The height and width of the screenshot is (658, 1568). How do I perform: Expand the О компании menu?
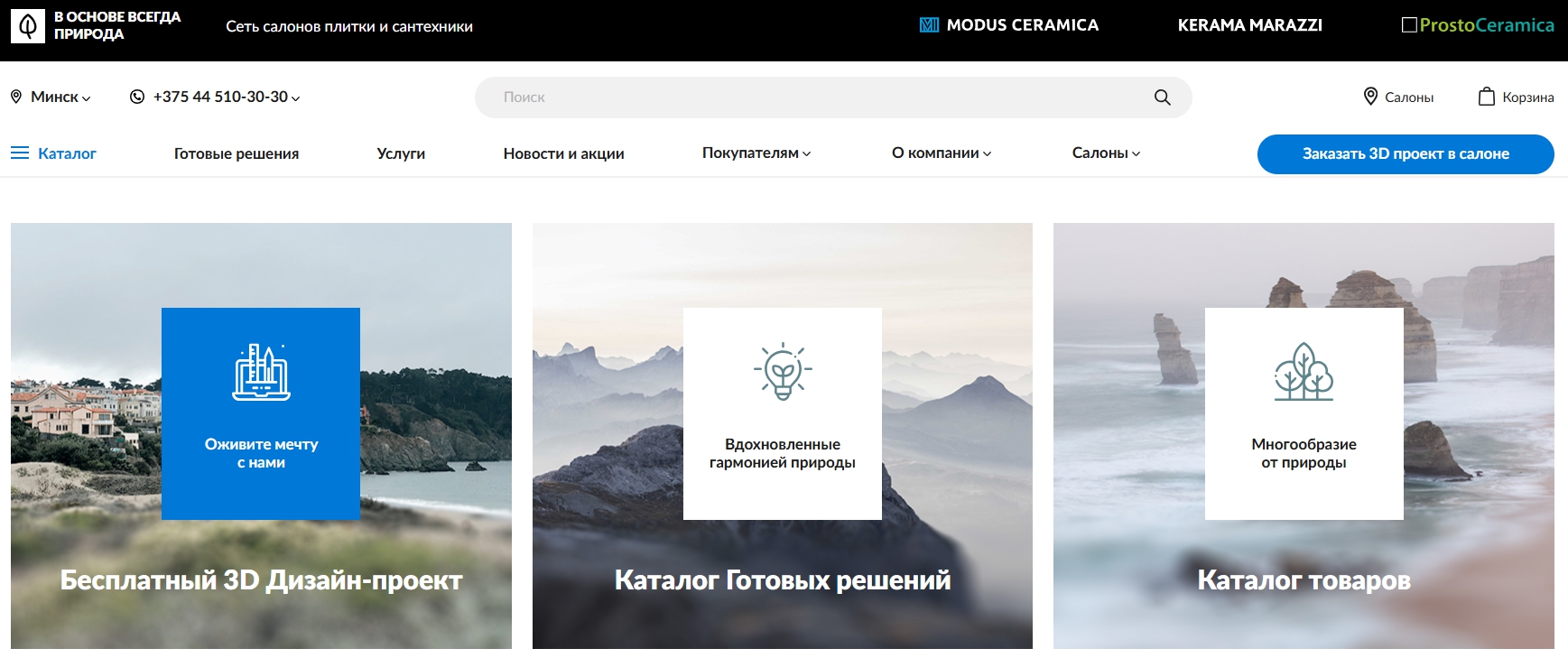942,153
